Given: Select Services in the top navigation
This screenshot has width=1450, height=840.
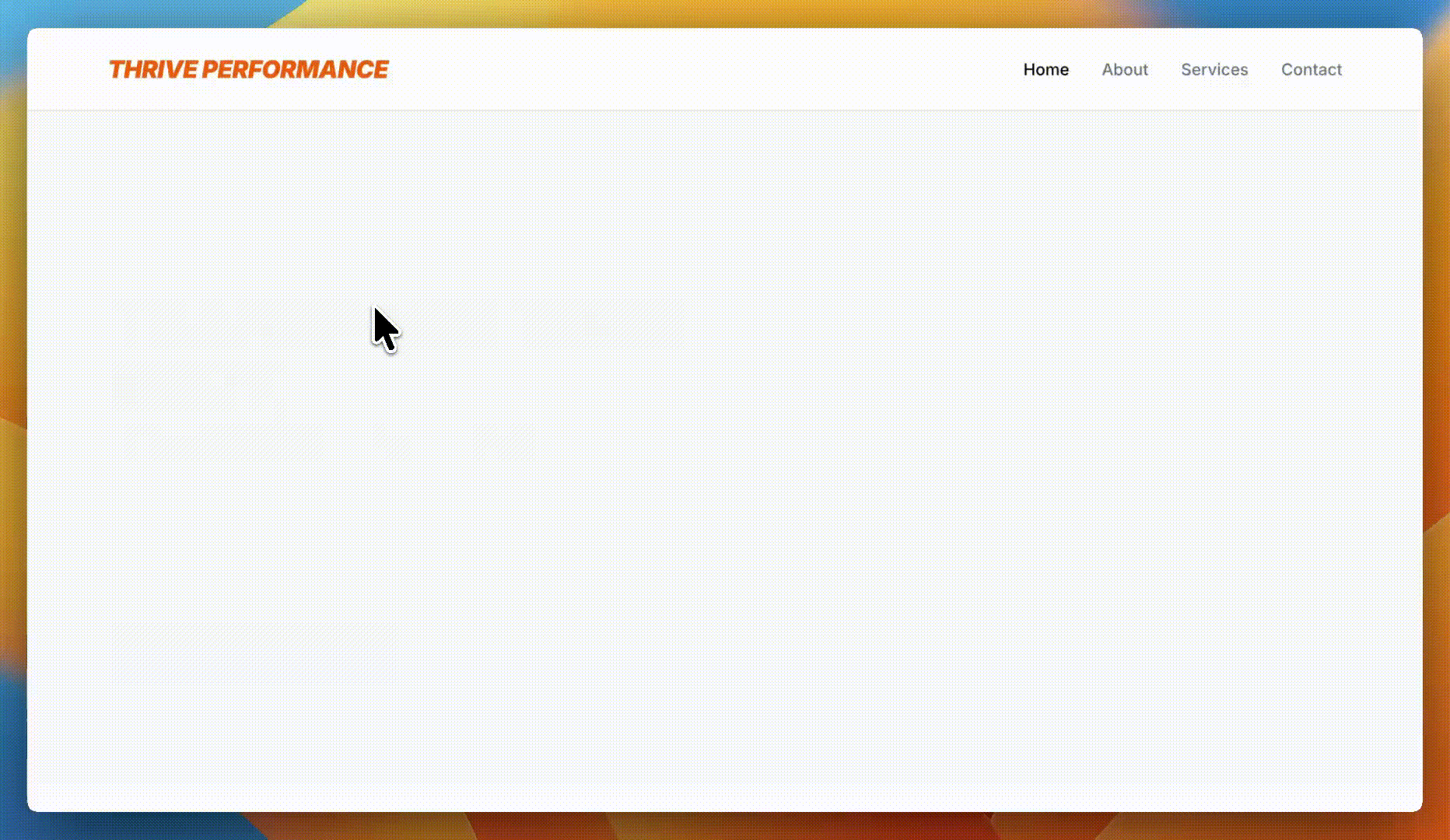Looking at the screenshot, I should (x=1214, y=69).
